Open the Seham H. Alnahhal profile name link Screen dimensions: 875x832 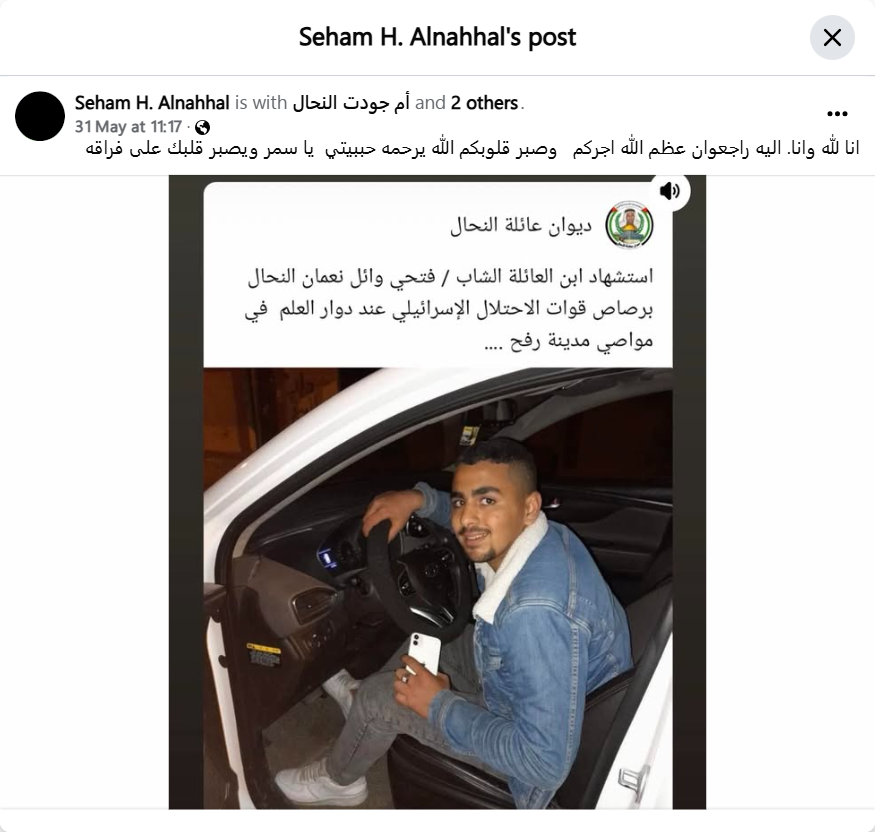[x=152, y=103]
